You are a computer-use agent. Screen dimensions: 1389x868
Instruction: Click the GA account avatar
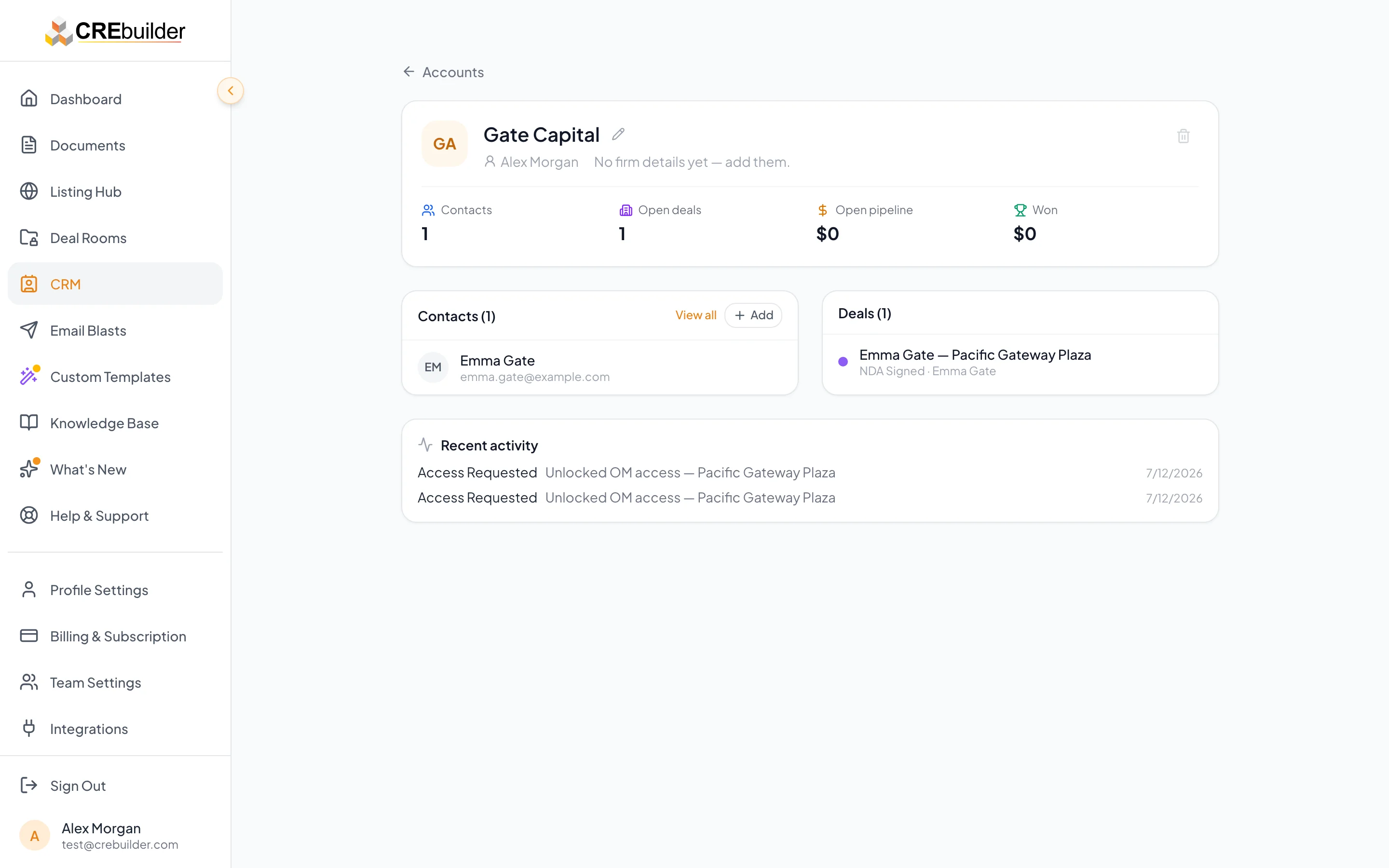click(444, 144)
